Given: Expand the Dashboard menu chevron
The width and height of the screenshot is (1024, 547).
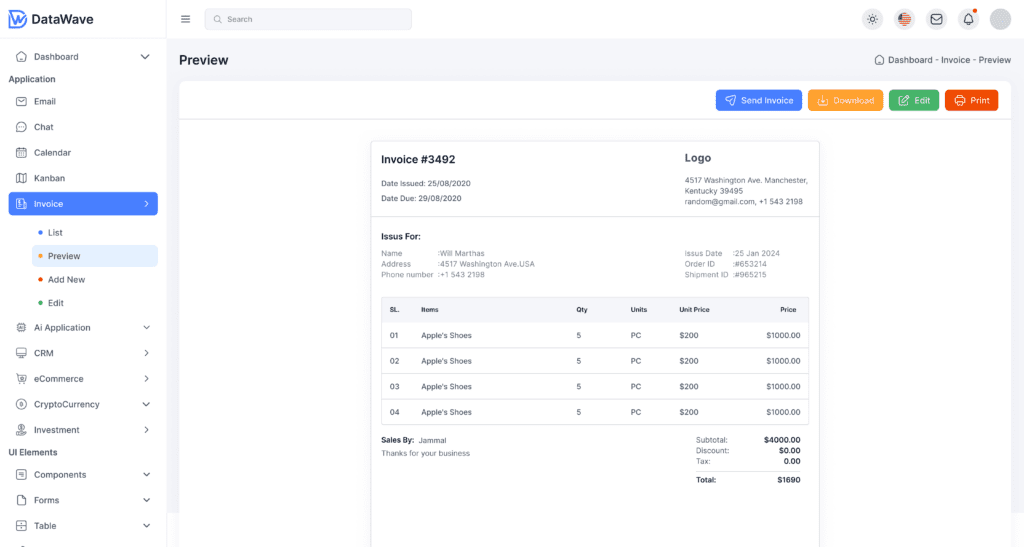Looking at the screenshot, I should (145, 57).
